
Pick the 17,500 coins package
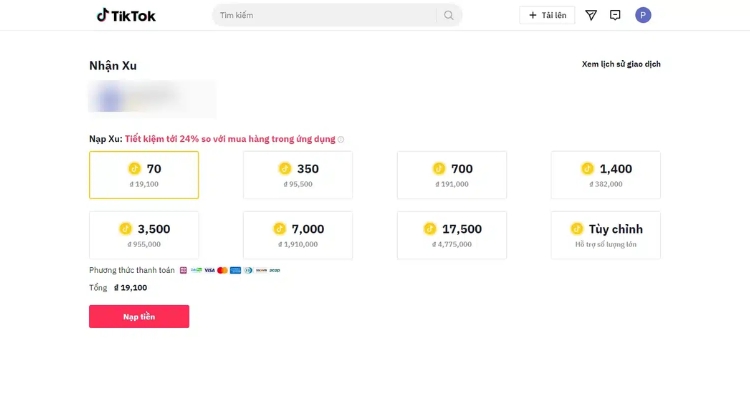click(x=452, y=235)
